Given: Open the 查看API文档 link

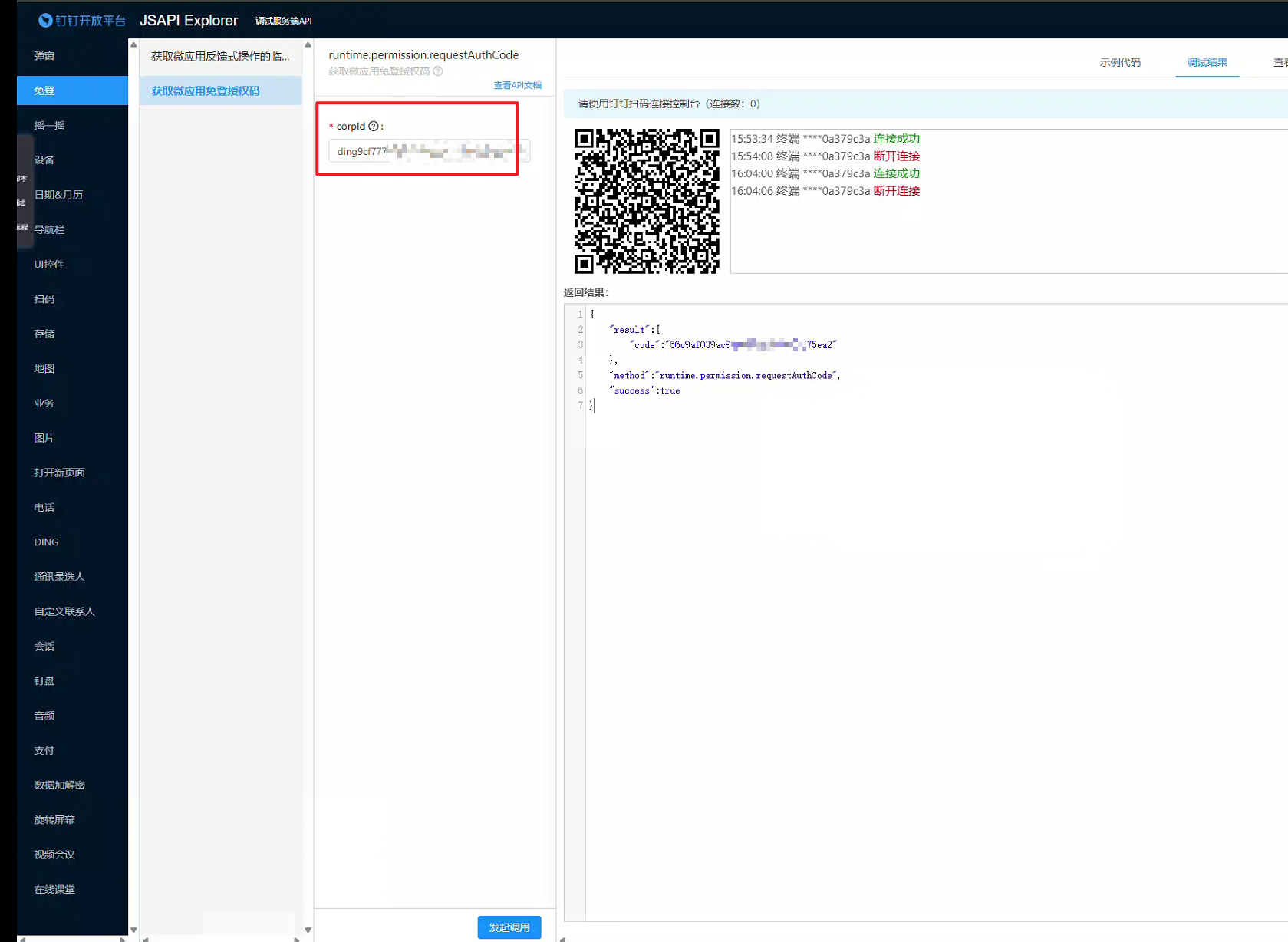Looking at the screenshot, I should pos(517,85).
